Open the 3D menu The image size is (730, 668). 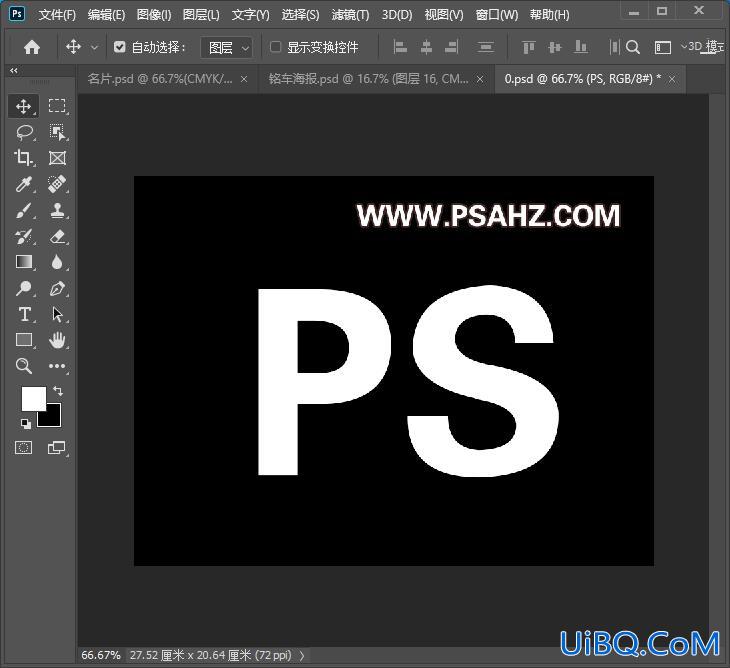point(397,15)
